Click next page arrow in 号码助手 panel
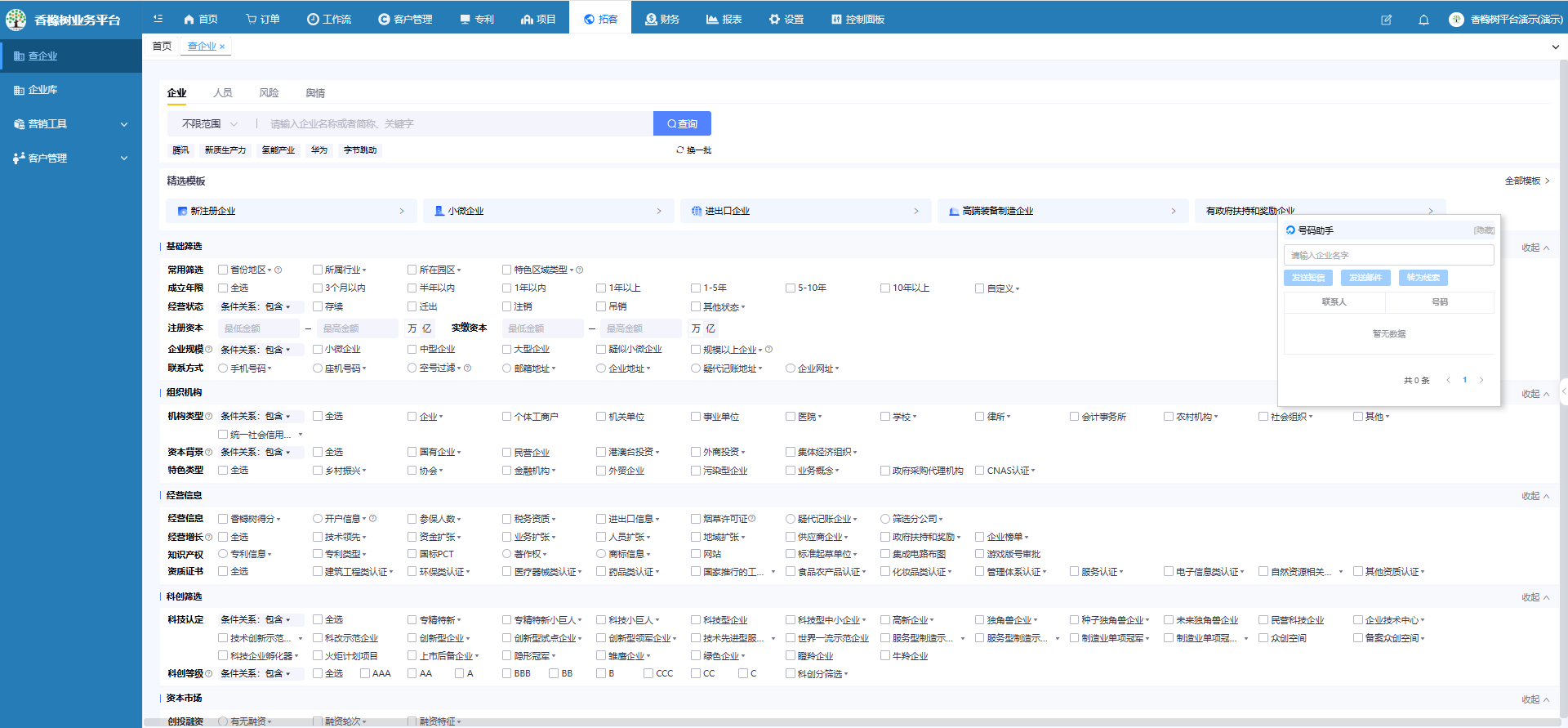1568x728 pixels. (1481, 380)
